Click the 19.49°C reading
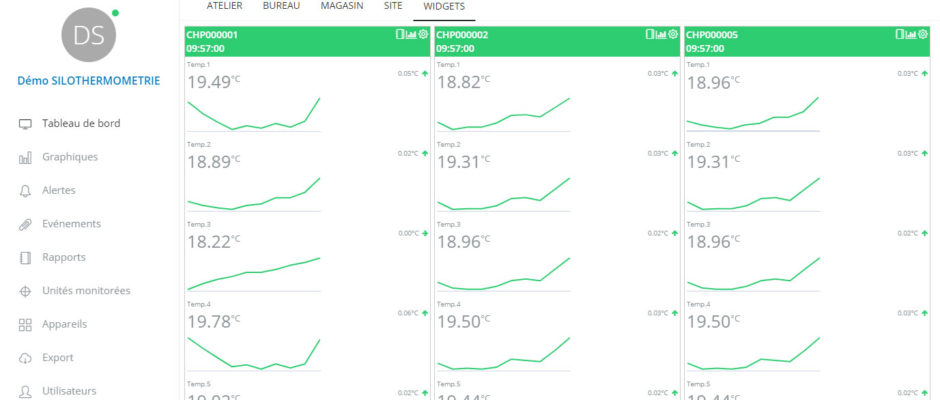Screen dimensions: 940x400 point(213,82)
